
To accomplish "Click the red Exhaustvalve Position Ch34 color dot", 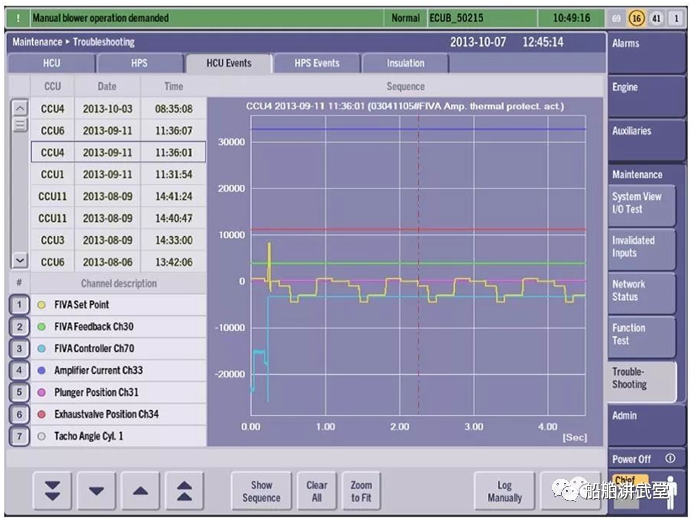I will point(41,414).
